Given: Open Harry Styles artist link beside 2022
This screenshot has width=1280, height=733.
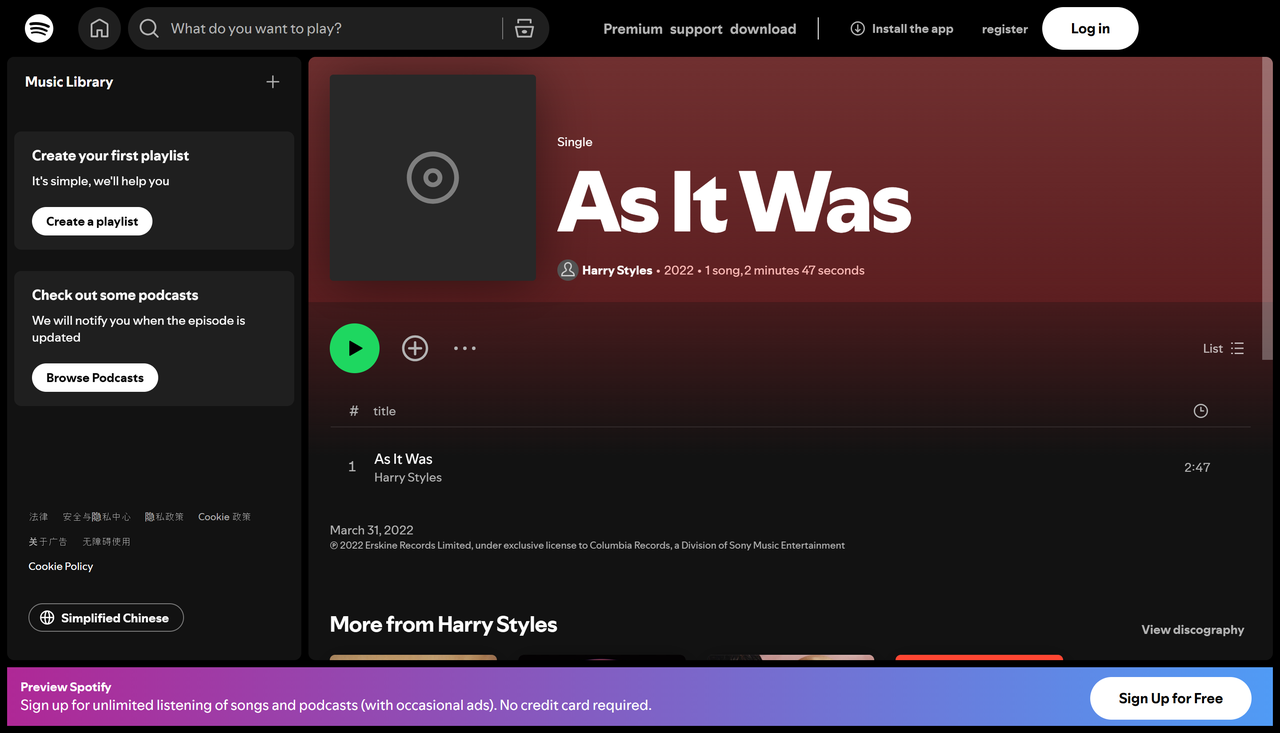Looking at the screenshot, I should (617, 270).
